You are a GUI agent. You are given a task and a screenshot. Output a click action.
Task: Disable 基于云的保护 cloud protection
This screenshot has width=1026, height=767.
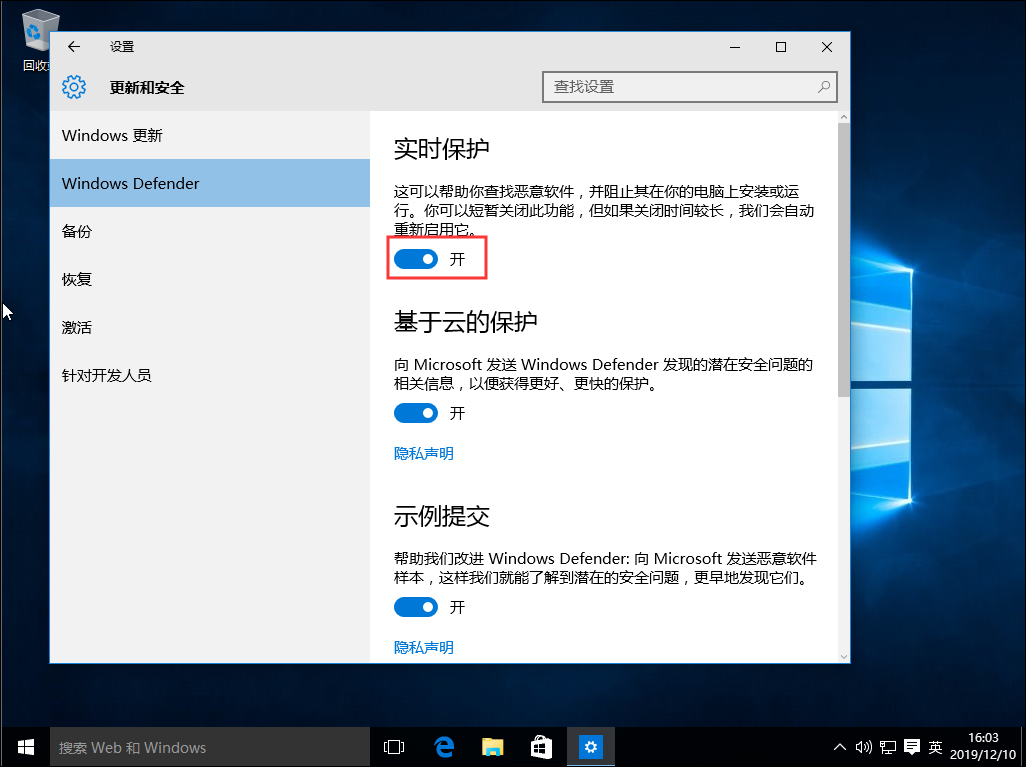click(416, 413)
